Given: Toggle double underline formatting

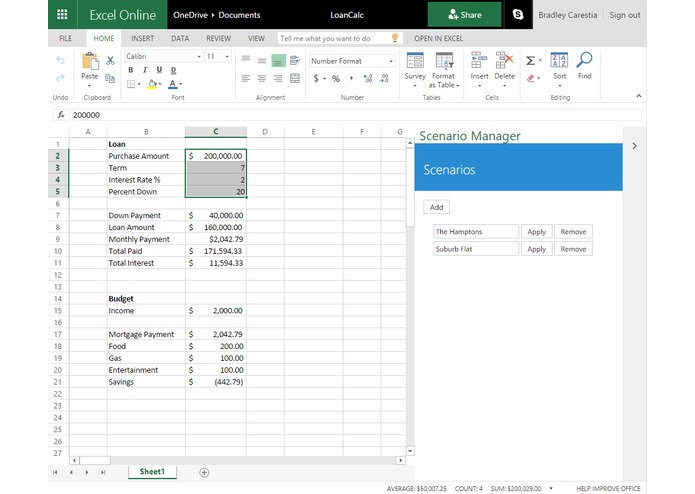Looking at the screenshot, I should [x=173, y=70].
